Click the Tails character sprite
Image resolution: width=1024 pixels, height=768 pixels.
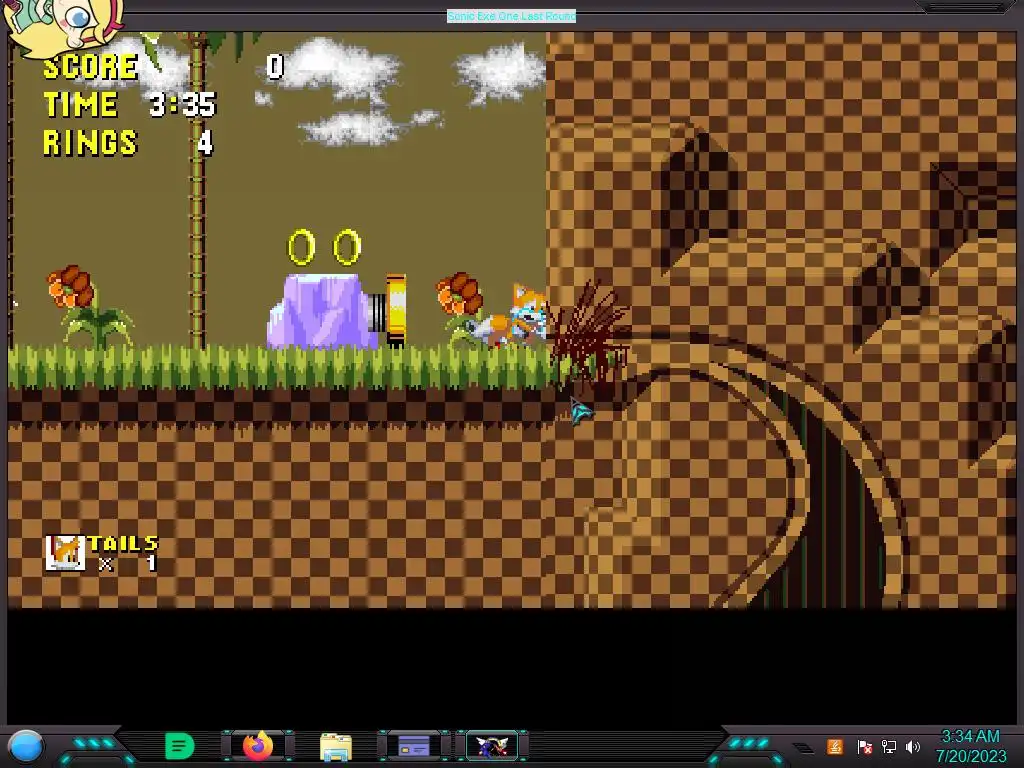513,317
